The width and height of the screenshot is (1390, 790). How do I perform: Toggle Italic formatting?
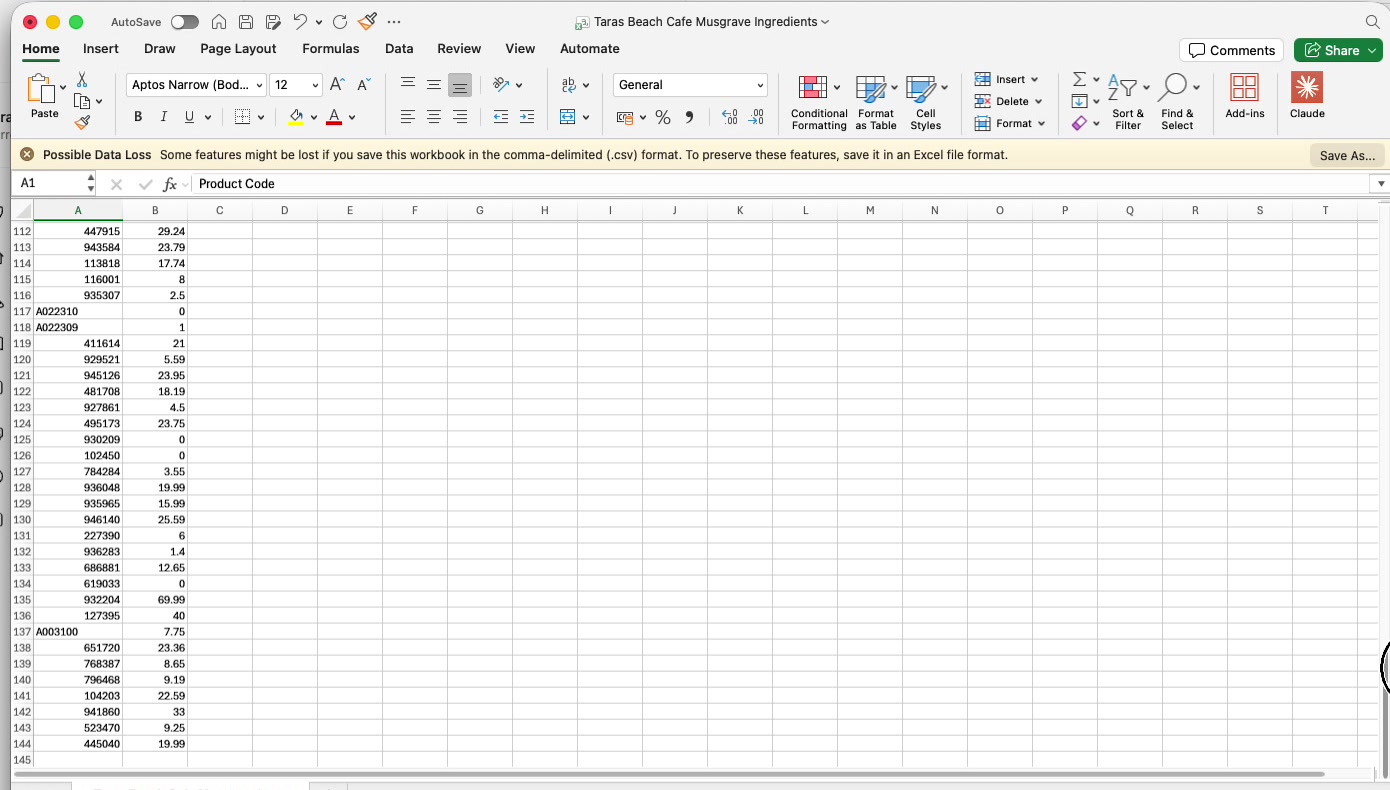pos(164,117)
